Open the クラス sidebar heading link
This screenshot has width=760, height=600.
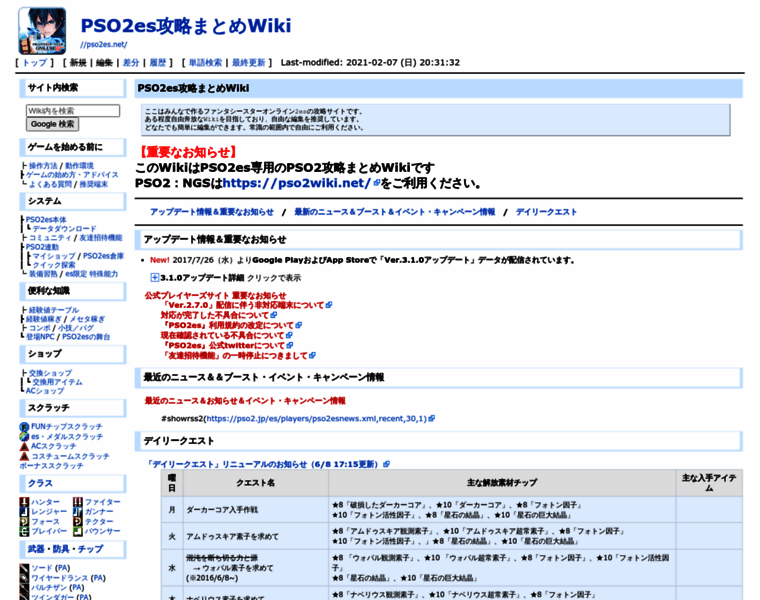[x=40, y=483]
